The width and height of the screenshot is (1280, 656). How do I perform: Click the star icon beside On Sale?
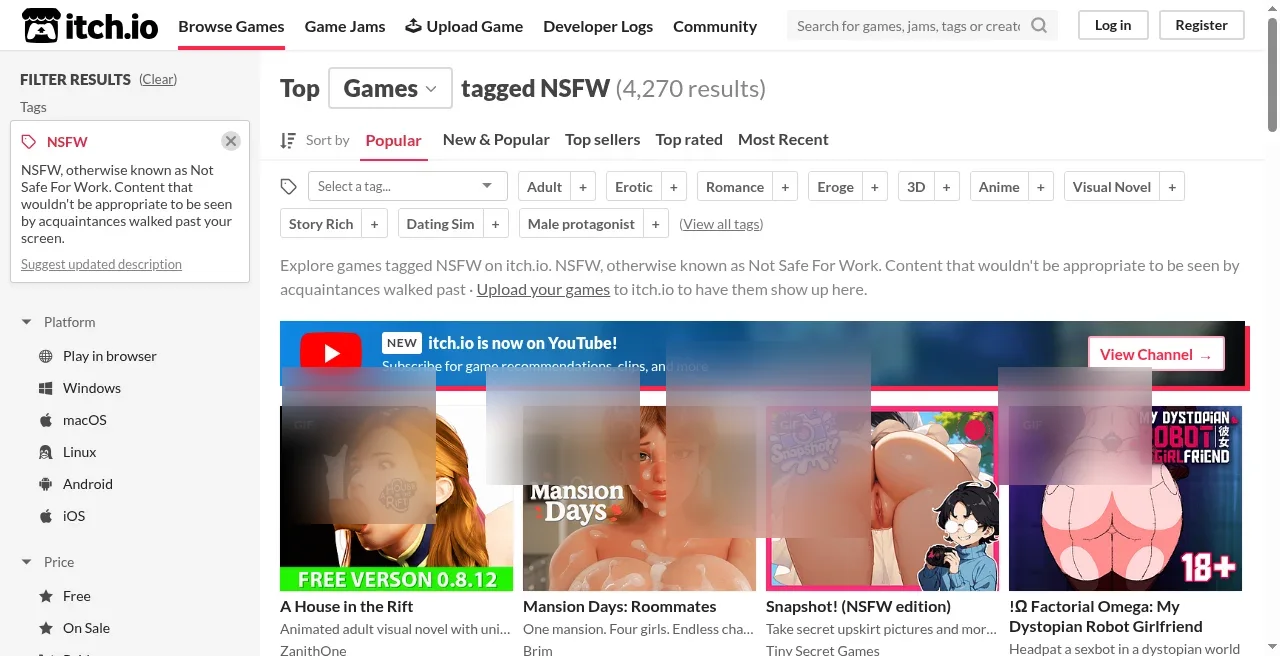(45, 628)
